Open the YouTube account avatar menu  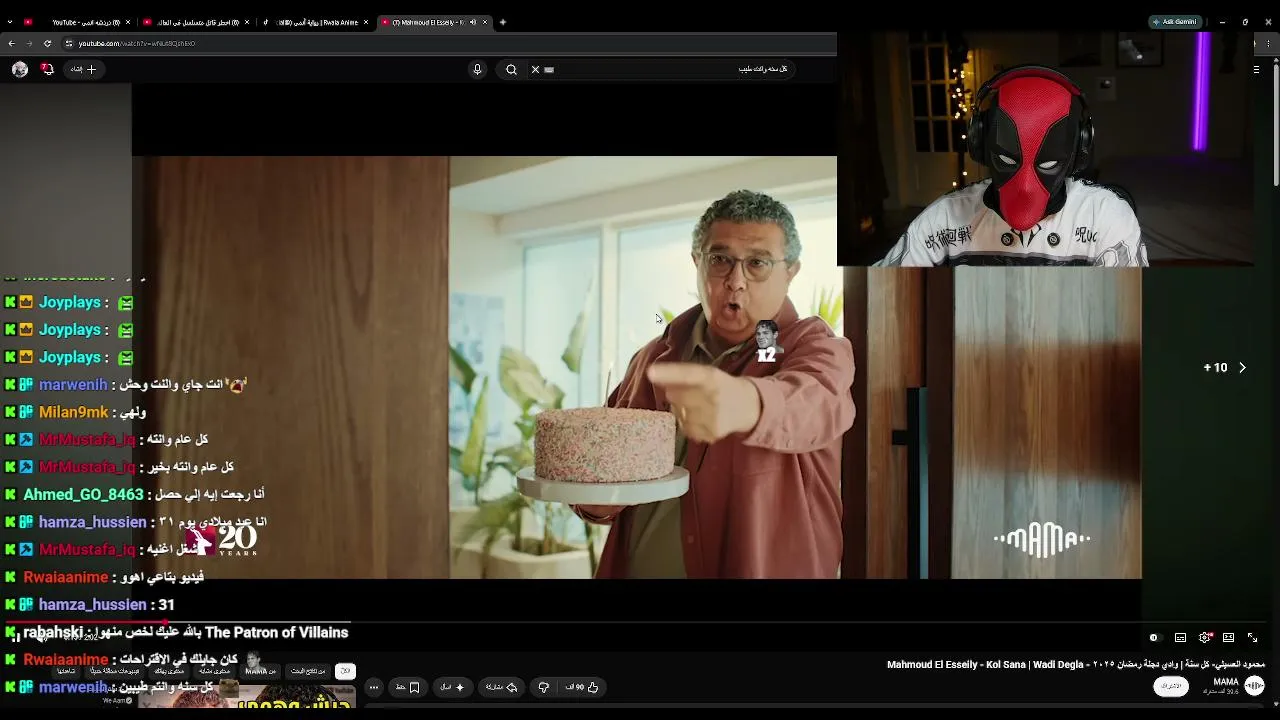tap(20, 69)
